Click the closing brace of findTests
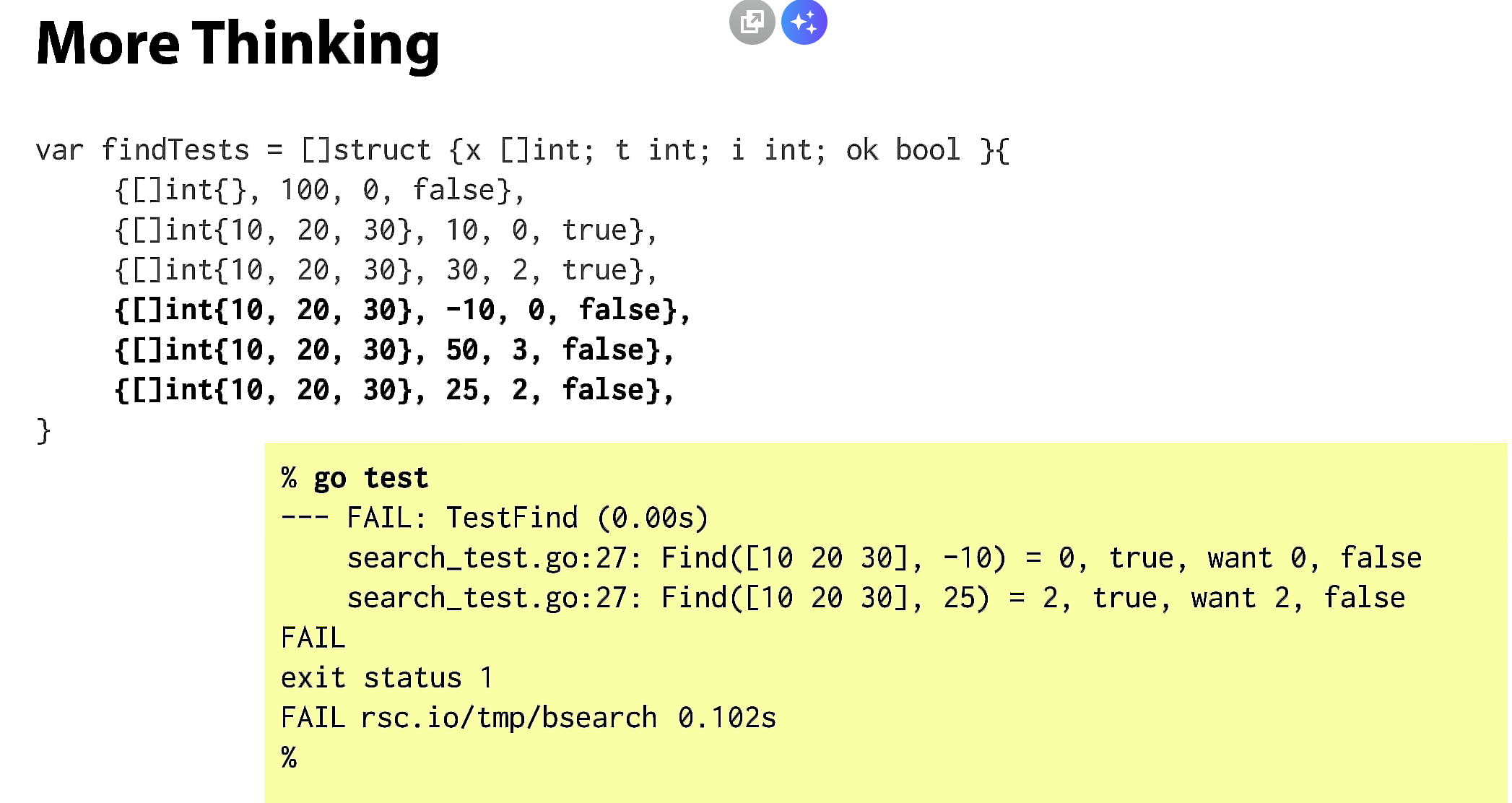 point(43,431)
